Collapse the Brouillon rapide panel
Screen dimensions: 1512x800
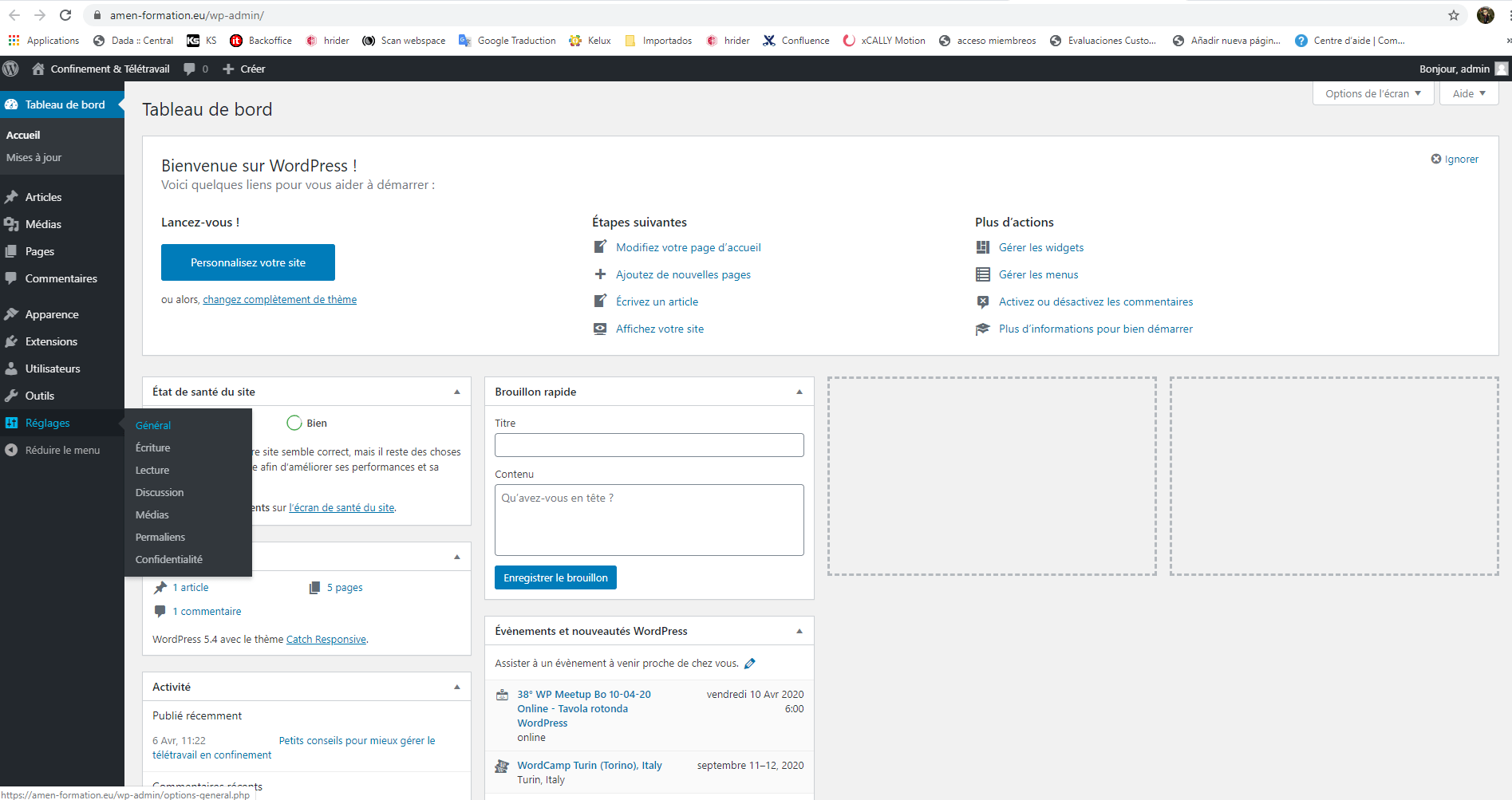[x=799, y=392]
